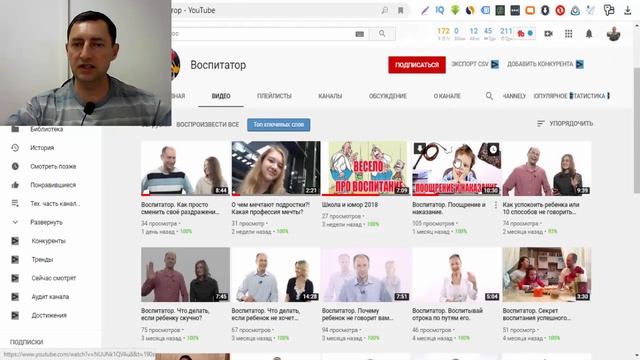Viewport: 640px width, 360px height.
Task: Open thumbnail of Как просто сменить своё раздражение
Action: coord(185,168)
